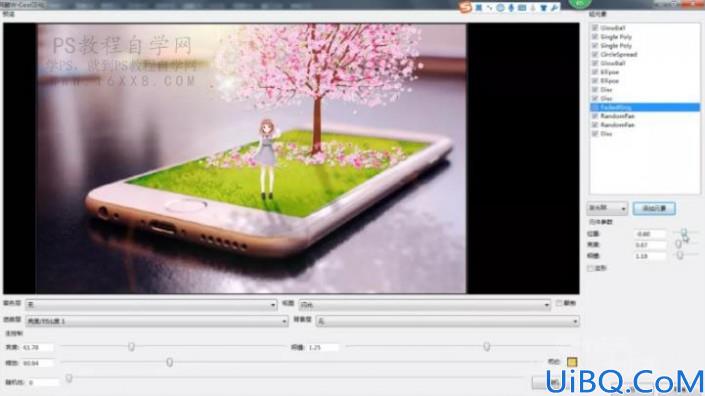The image size is (705, 396).
Task: Click the main control field showing 61.78
Action: click(x=37, y=347)
